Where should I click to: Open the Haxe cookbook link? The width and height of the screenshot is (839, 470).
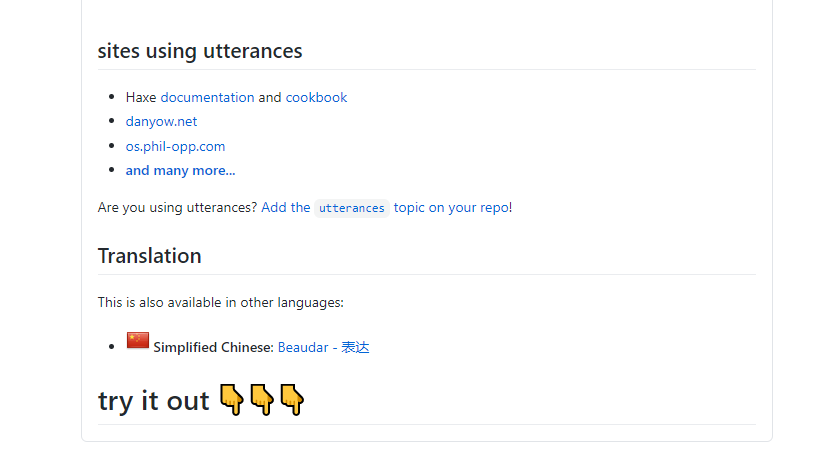pos(316,97)
